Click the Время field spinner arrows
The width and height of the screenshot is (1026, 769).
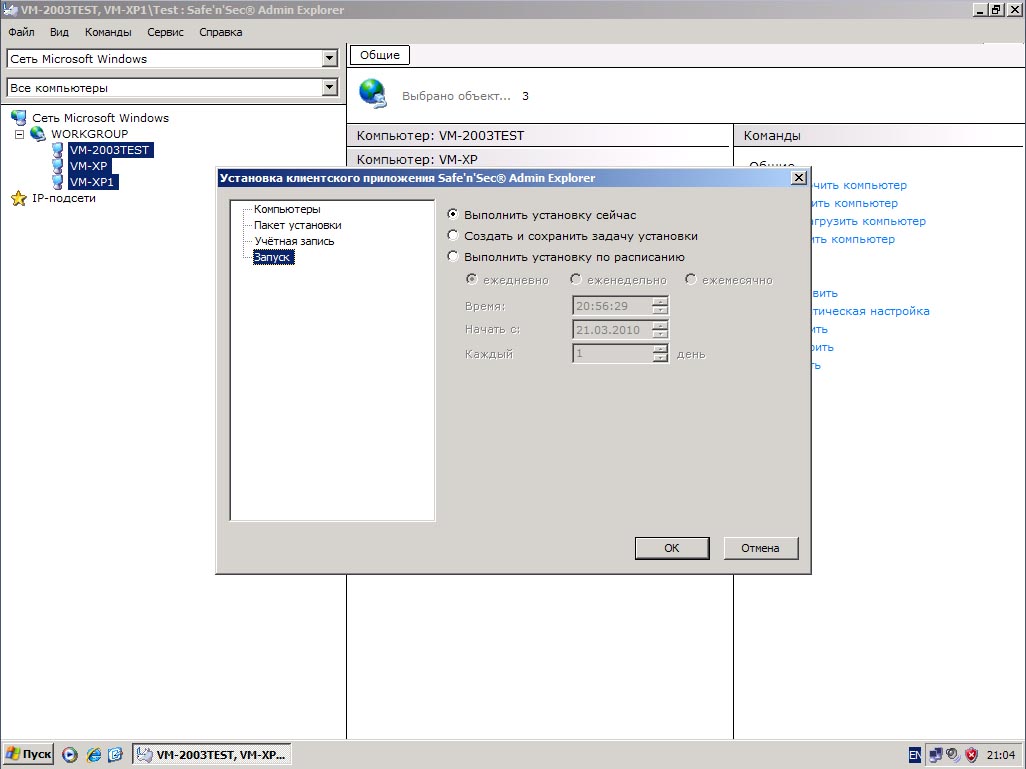[660, 306]
